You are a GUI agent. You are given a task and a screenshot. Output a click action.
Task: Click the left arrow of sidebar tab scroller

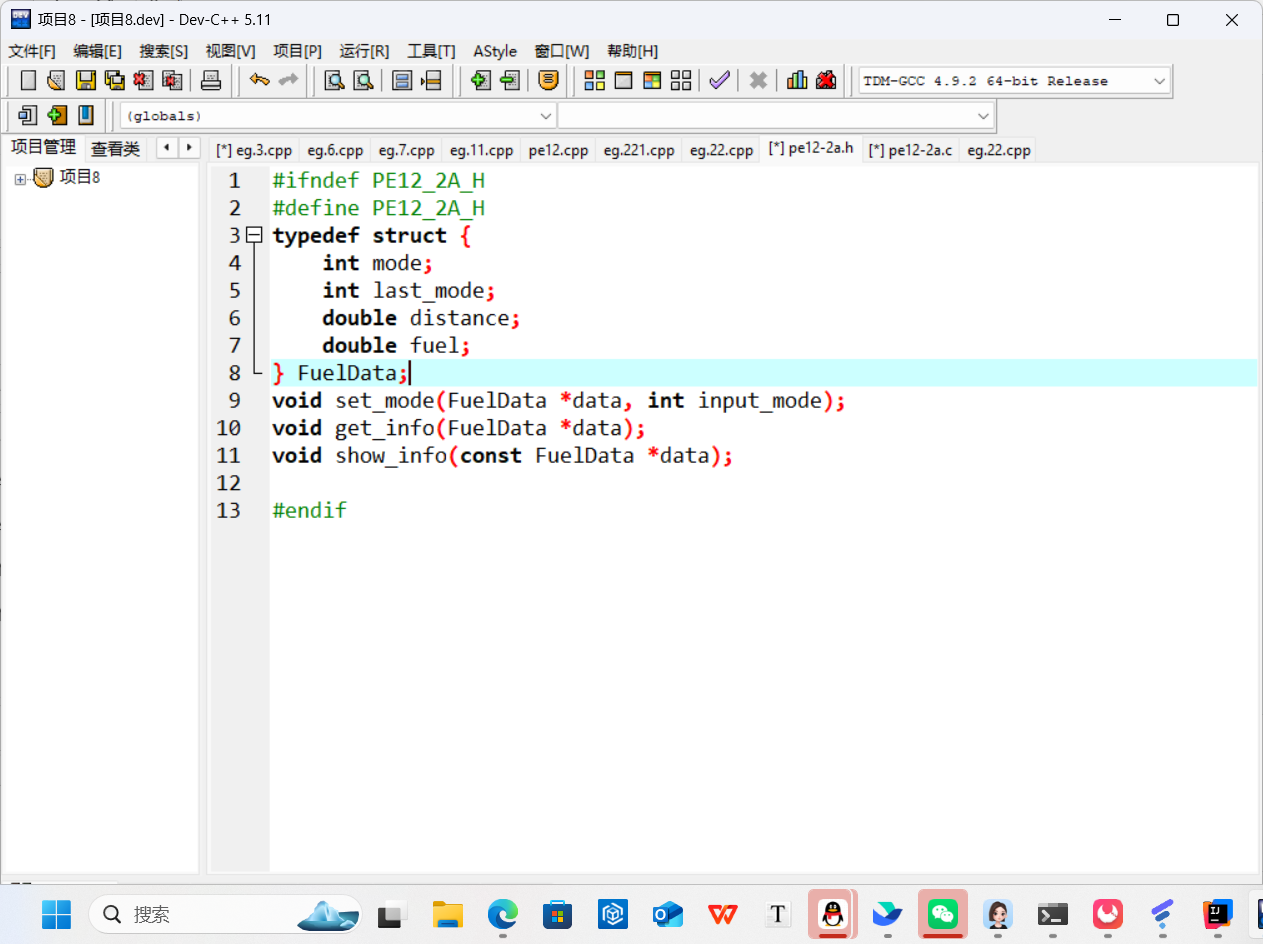point(167,148)
